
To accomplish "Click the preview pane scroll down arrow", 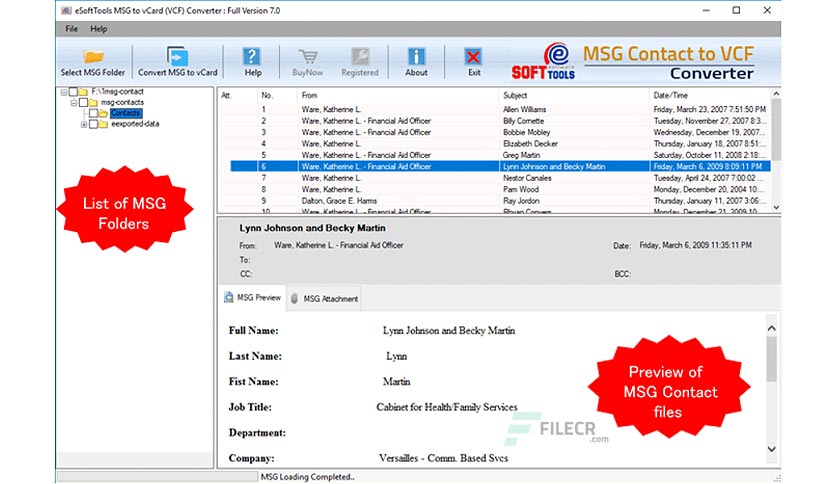I will pyautogui.click(x=771, y=449).
